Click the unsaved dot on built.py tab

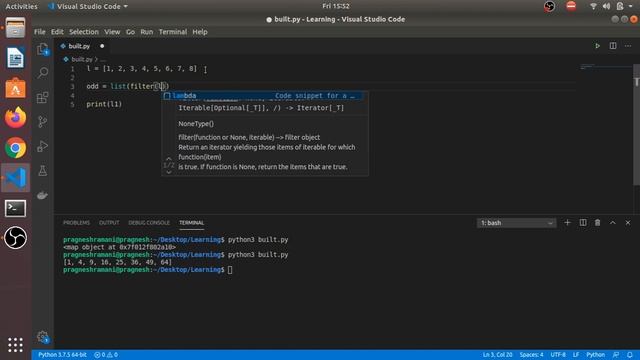(102, 46)
